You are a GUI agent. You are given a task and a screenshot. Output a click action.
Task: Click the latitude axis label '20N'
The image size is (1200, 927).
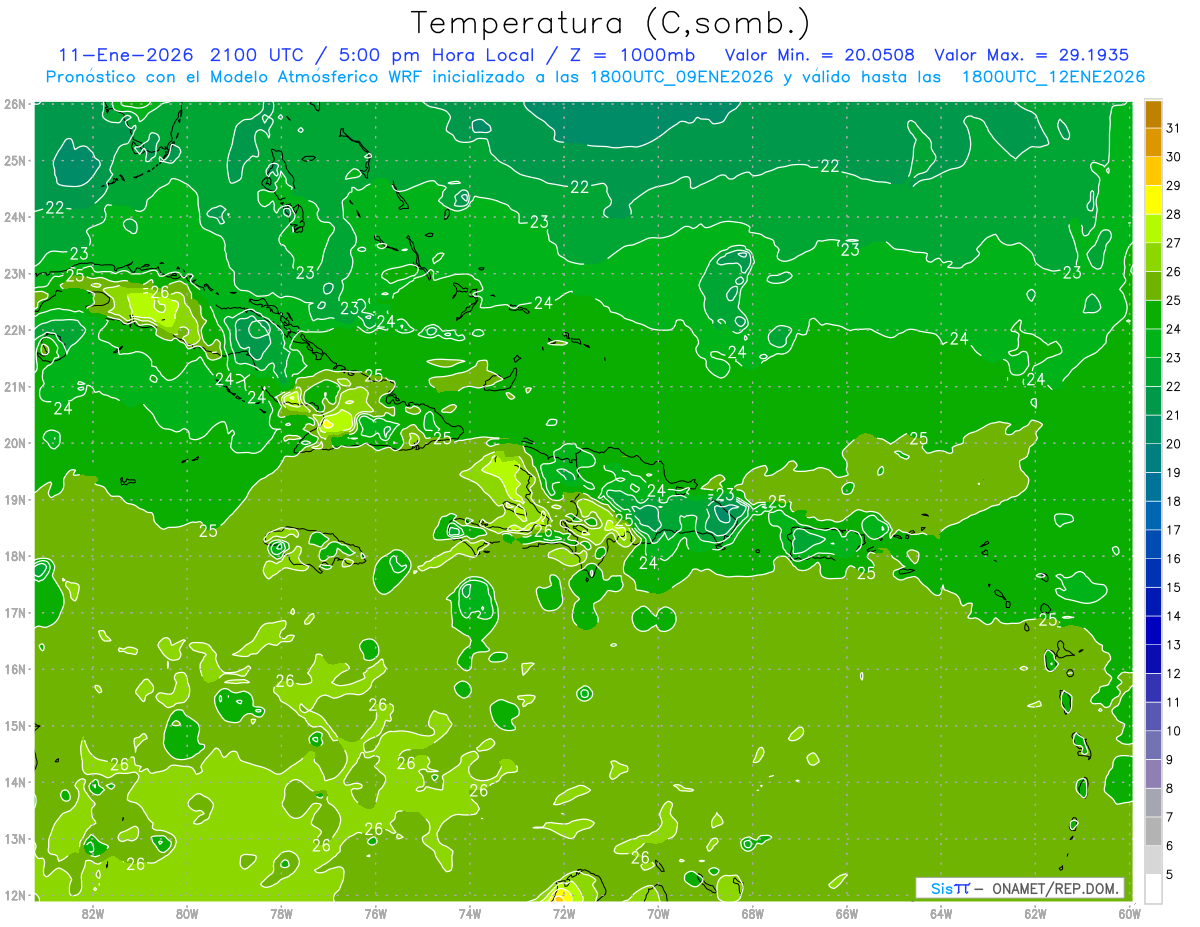pos(15,443)
